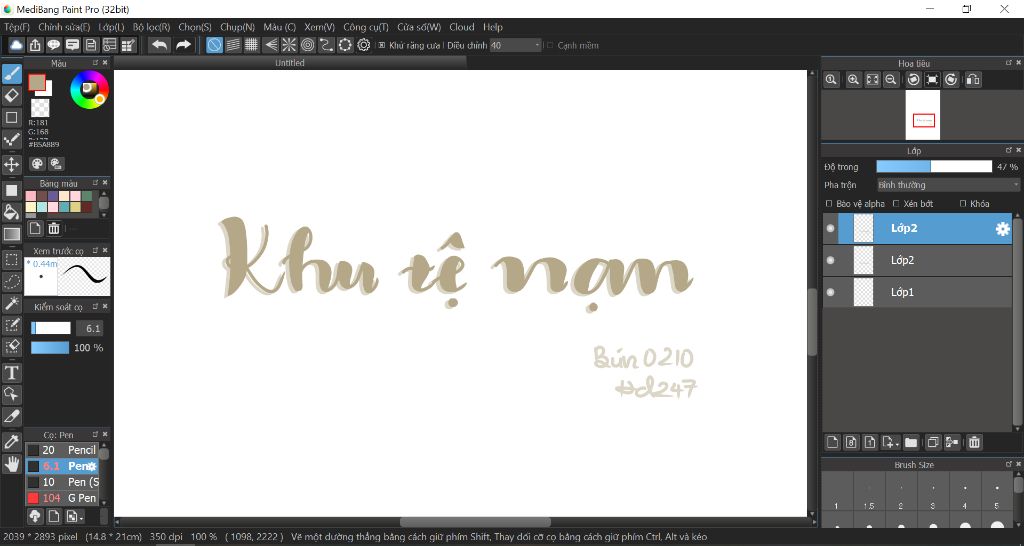1024x546 pixels.
Task: Turn off snap using the circle-slash icon
Action: pos(214,45)
